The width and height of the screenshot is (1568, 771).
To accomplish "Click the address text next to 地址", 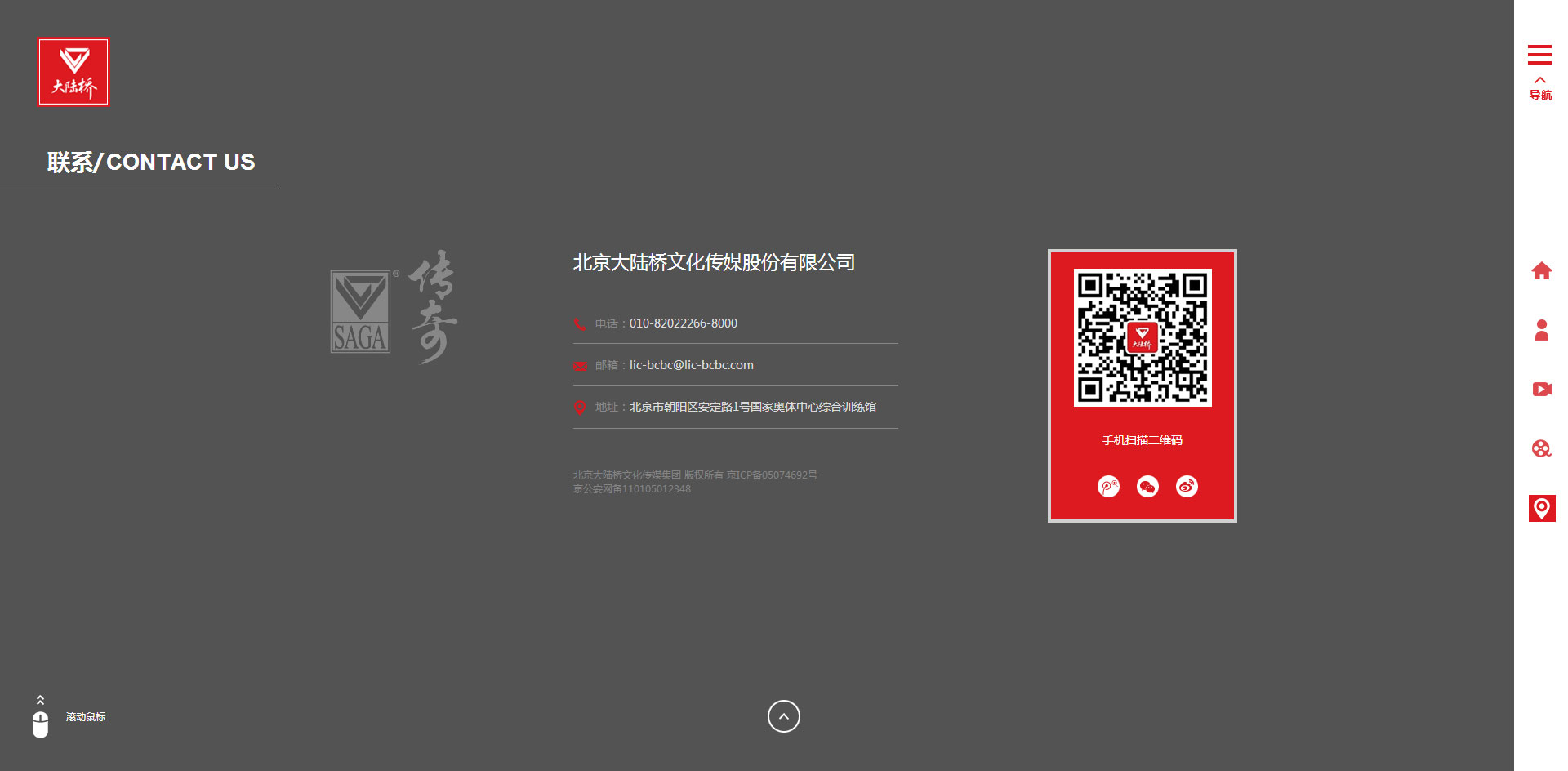I will click(752, 407).
